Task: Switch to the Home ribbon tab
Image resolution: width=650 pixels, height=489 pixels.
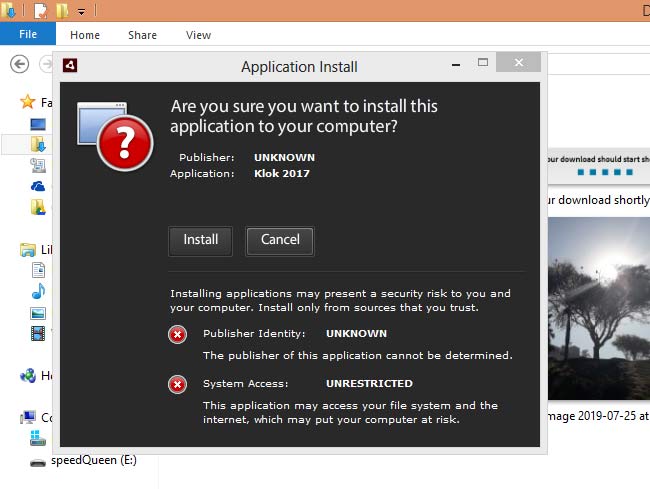Action: (x=85, y=35)
